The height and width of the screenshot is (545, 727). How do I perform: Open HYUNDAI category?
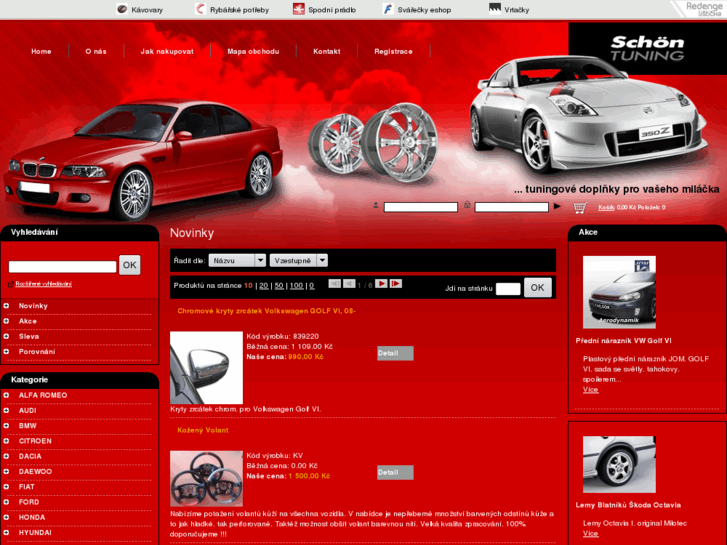point(35,533)
